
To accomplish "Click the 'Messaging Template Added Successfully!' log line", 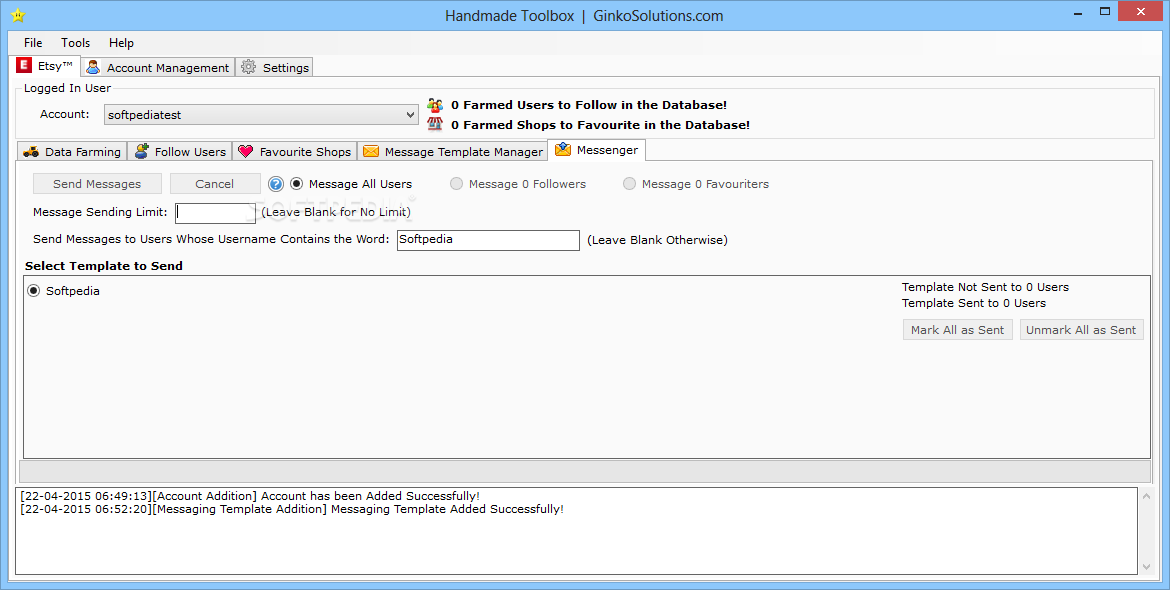I will coord(292,509).
